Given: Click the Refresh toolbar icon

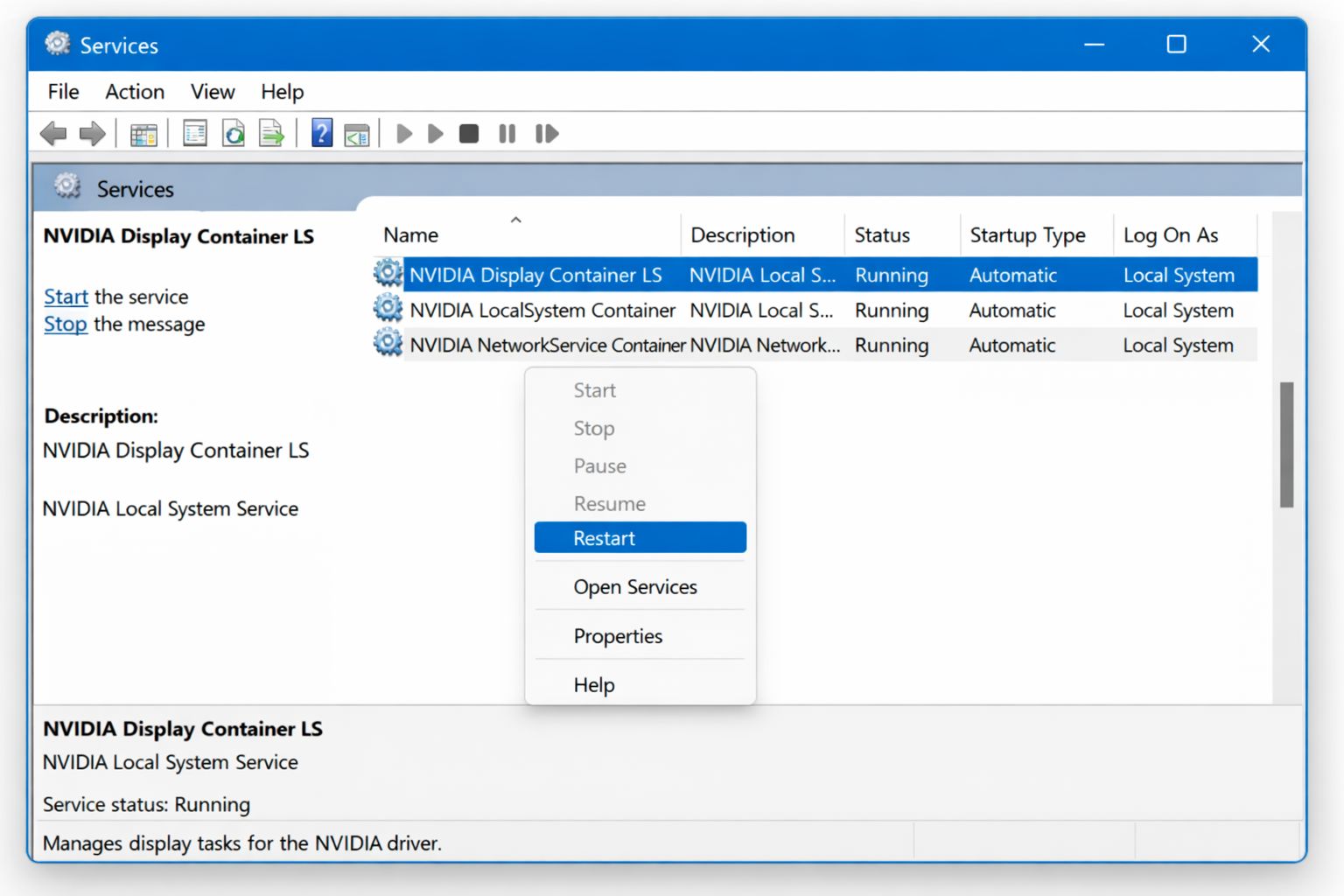Looking at the screenshot, I should tap(233, 133).
